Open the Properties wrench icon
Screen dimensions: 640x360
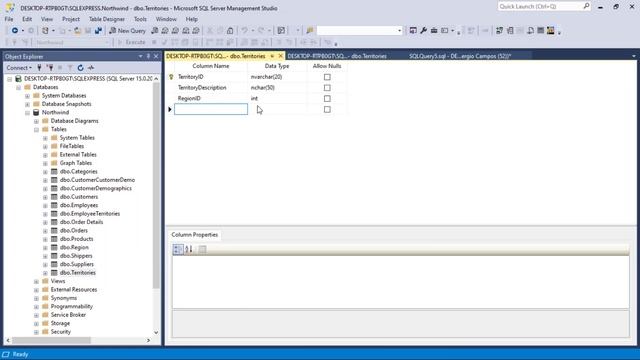[x=424, y=31]
